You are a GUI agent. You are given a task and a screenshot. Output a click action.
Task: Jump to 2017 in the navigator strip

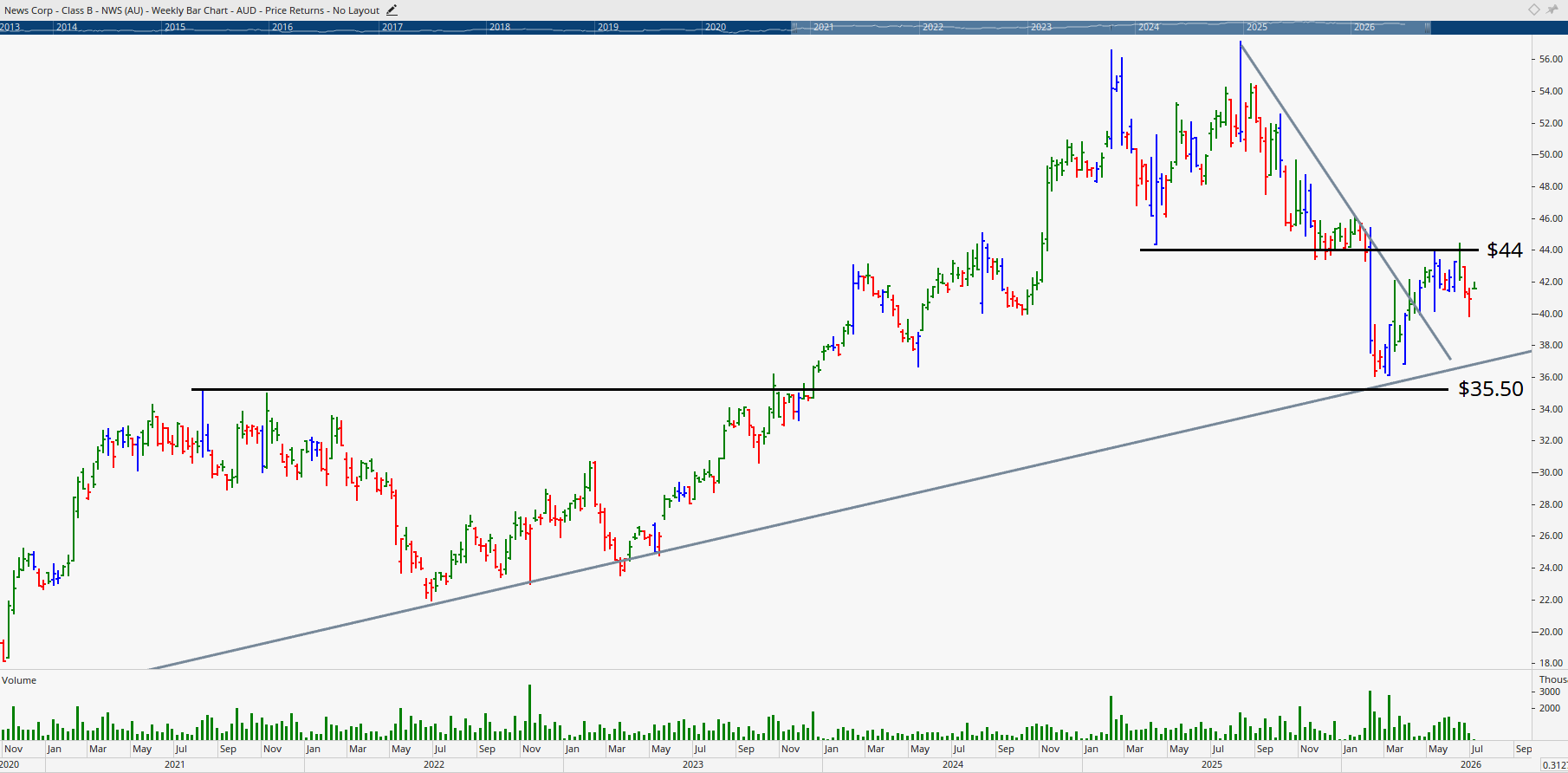[x=392, y=28]
